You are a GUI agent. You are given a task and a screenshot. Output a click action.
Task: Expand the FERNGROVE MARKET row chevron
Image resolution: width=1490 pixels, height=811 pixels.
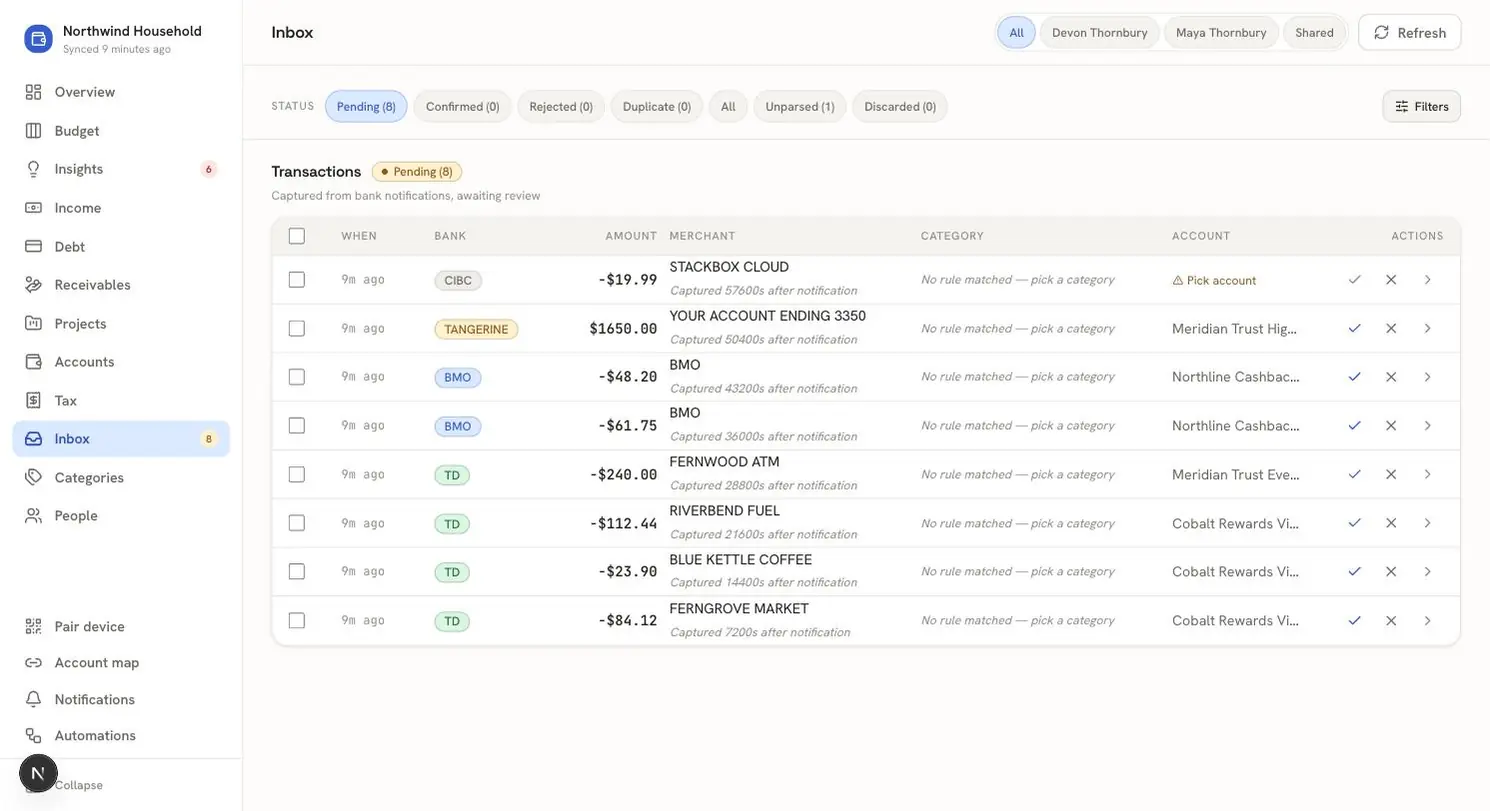1427,620
